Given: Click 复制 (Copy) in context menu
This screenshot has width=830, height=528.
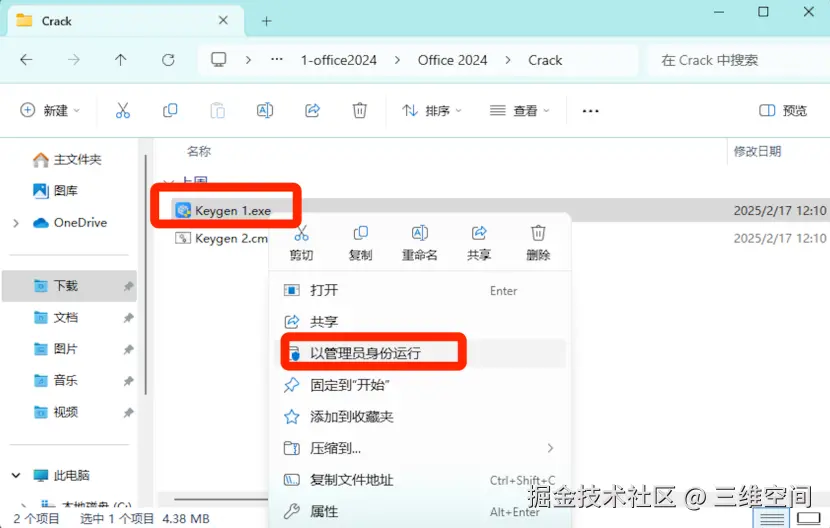Looking at the screenshot, I should pyautogui.click(x=360, y=243).
